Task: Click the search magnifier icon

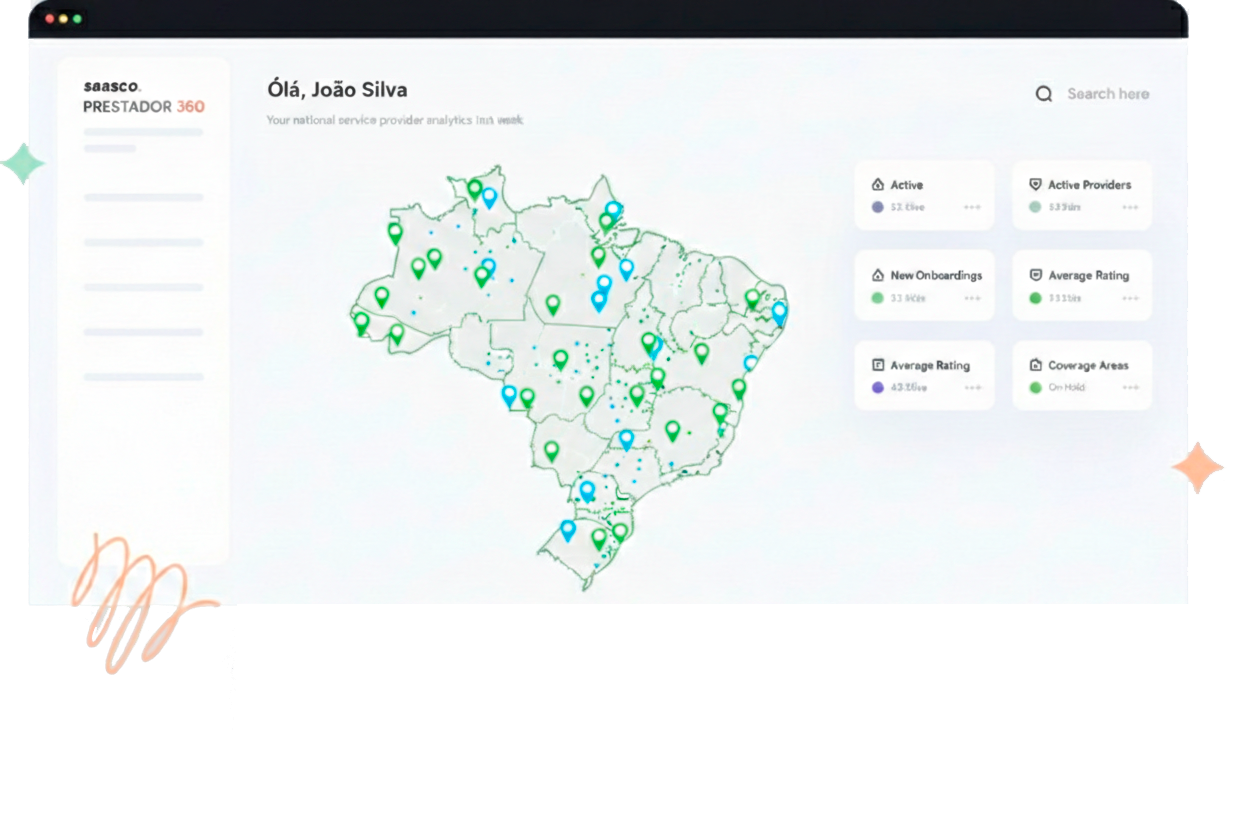Action: pos(1043,94)
